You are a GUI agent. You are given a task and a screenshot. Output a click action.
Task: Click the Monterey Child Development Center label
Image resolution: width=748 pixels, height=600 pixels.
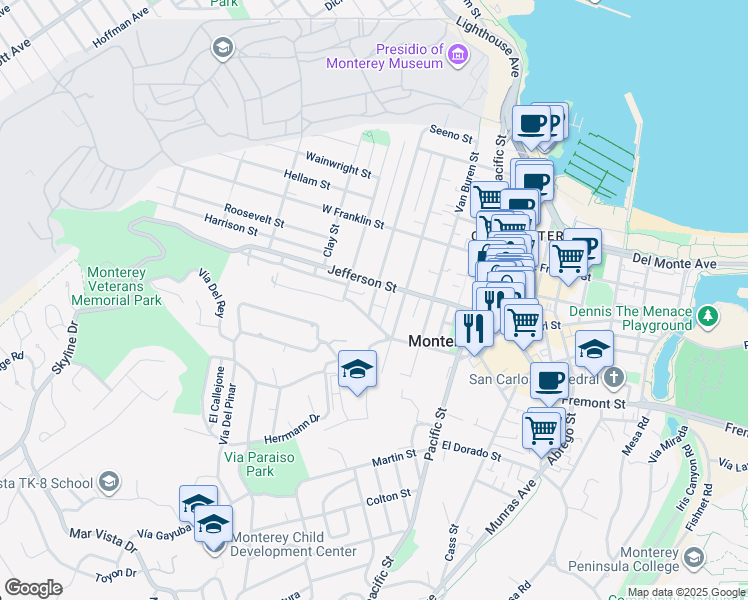[x=293, y=544]
